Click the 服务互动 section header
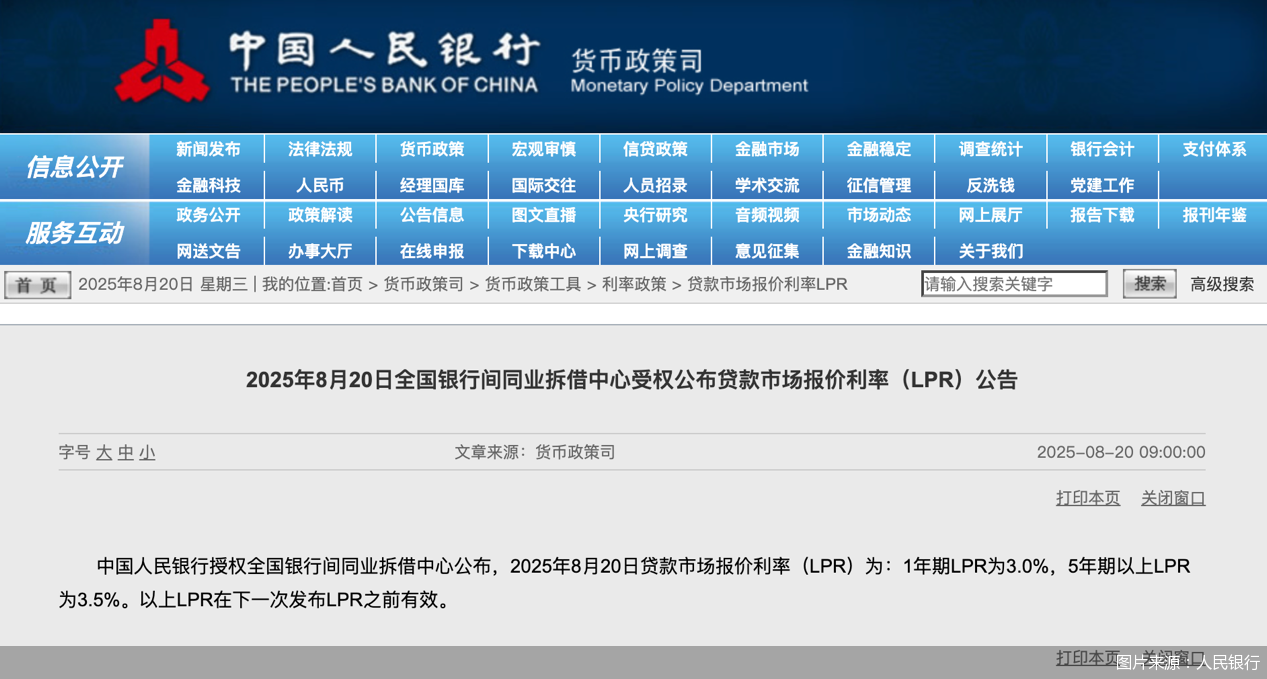The height and width of the screenshot is (679, 1267). tap(74, 233)
